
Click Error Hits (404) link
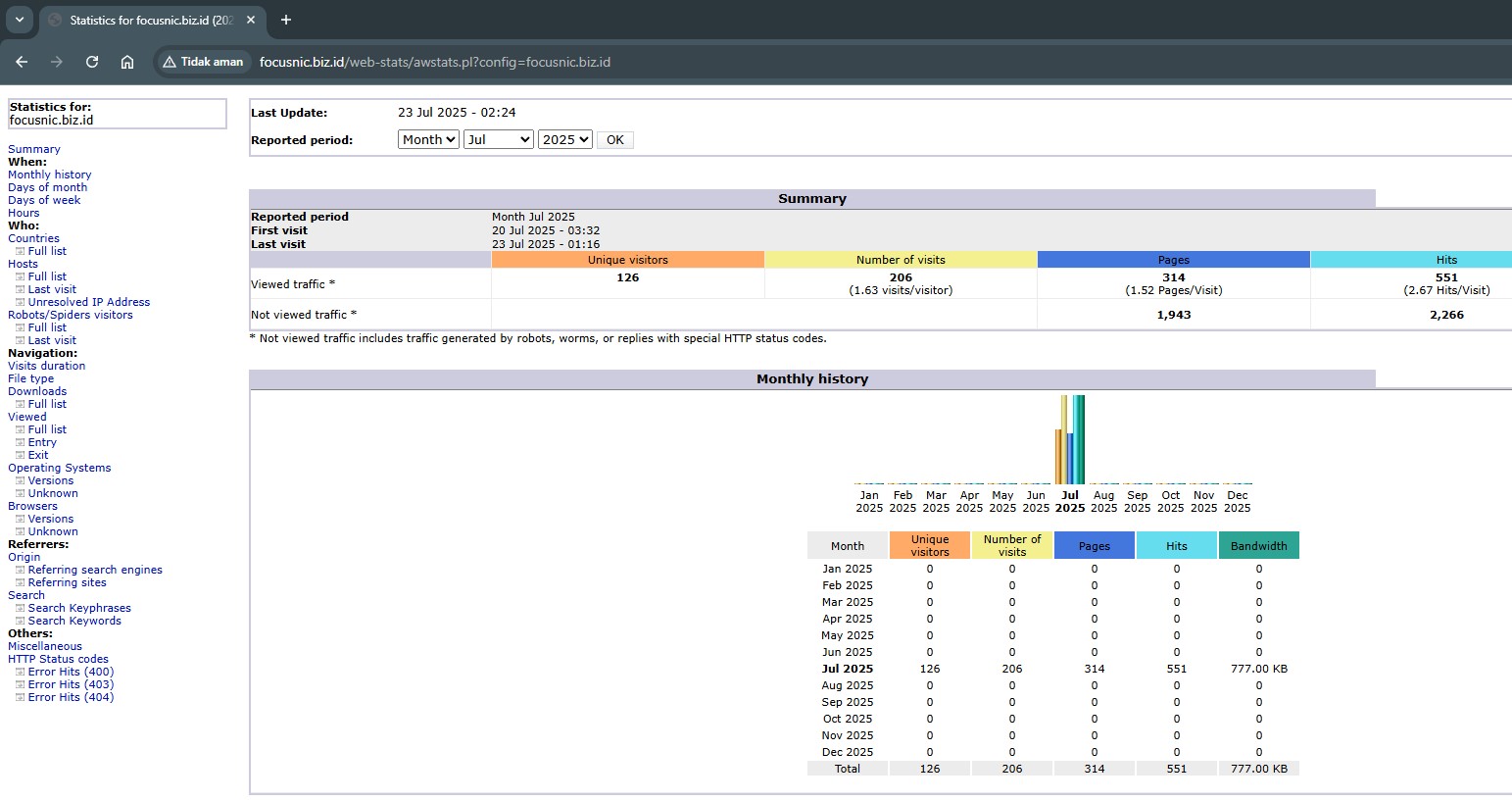[71, 697]
